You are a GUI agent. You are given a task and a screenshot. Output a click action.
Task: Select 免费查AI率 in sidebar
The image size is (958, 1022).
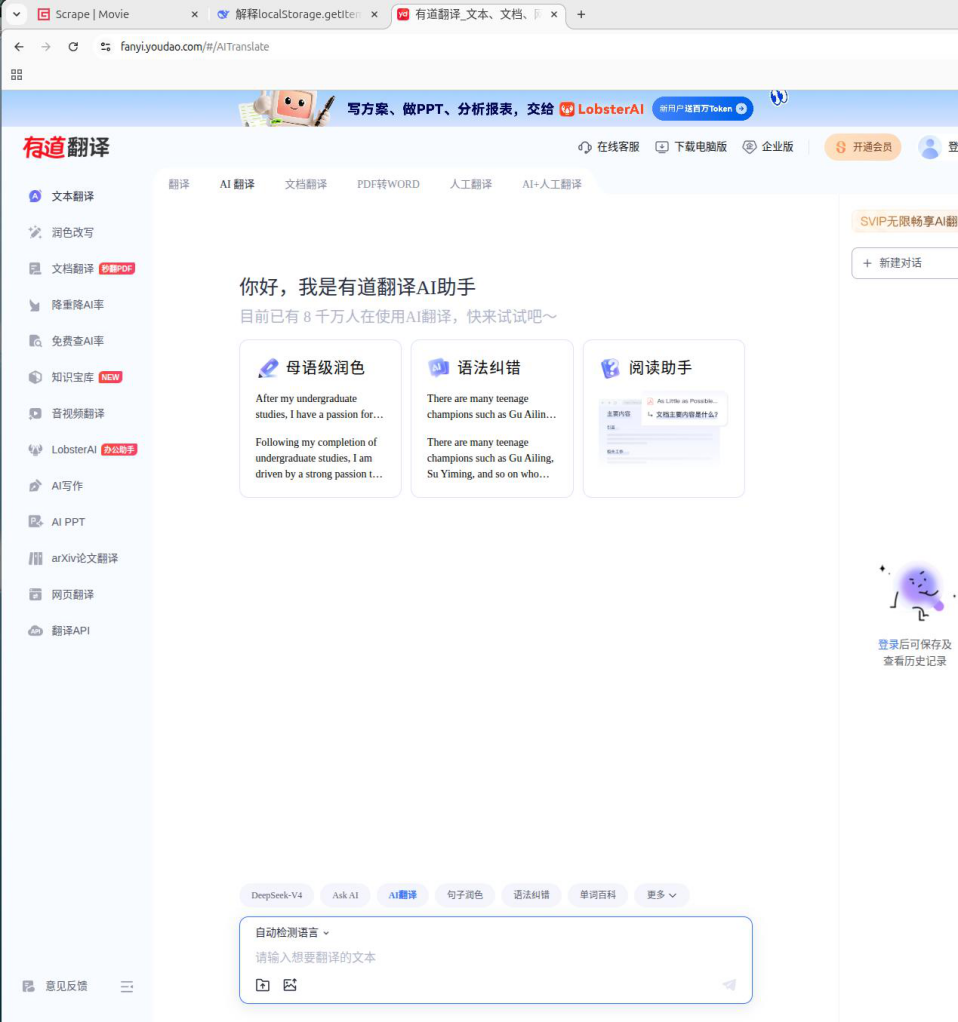[66, 341]
